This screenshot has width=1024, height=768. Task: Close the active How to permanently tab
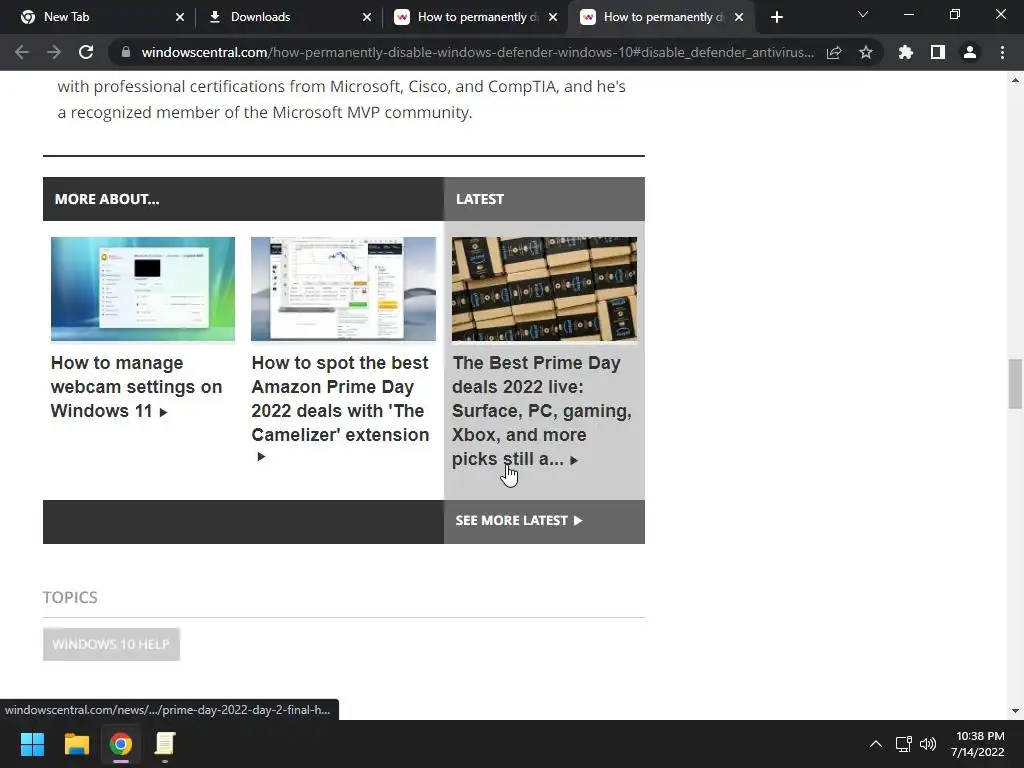coord(739,17)
